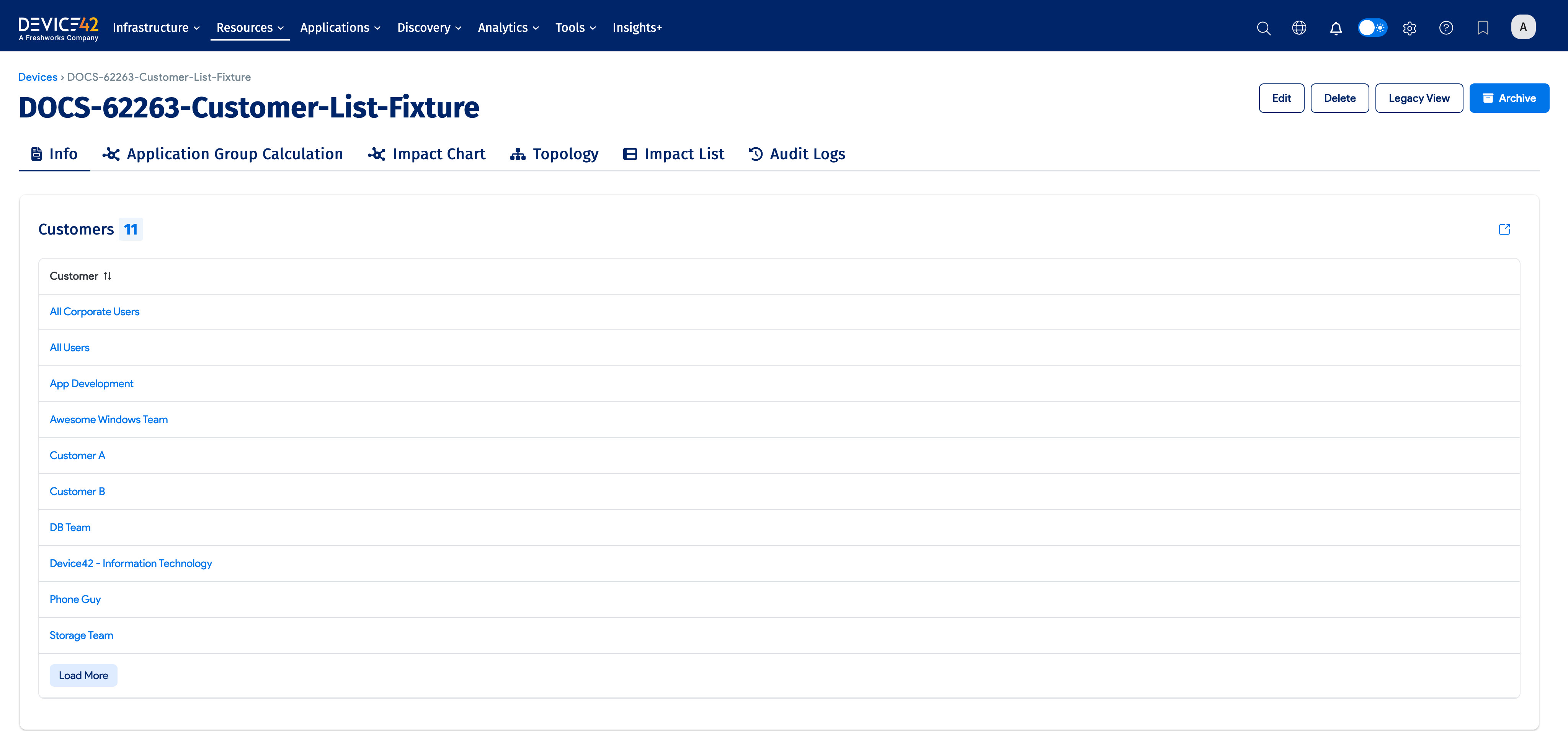Click the Customer column header
1568x756 pixels.
73,276
